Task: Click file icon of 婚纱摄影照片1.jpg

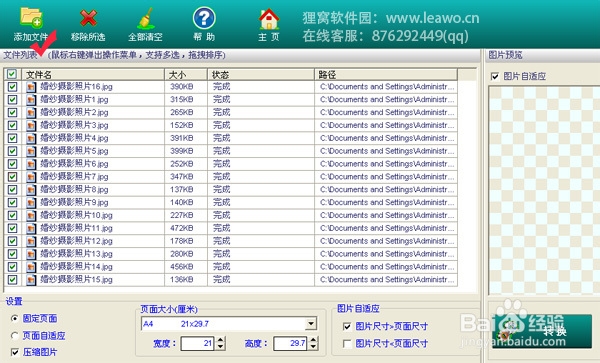Action: (31, 100)
